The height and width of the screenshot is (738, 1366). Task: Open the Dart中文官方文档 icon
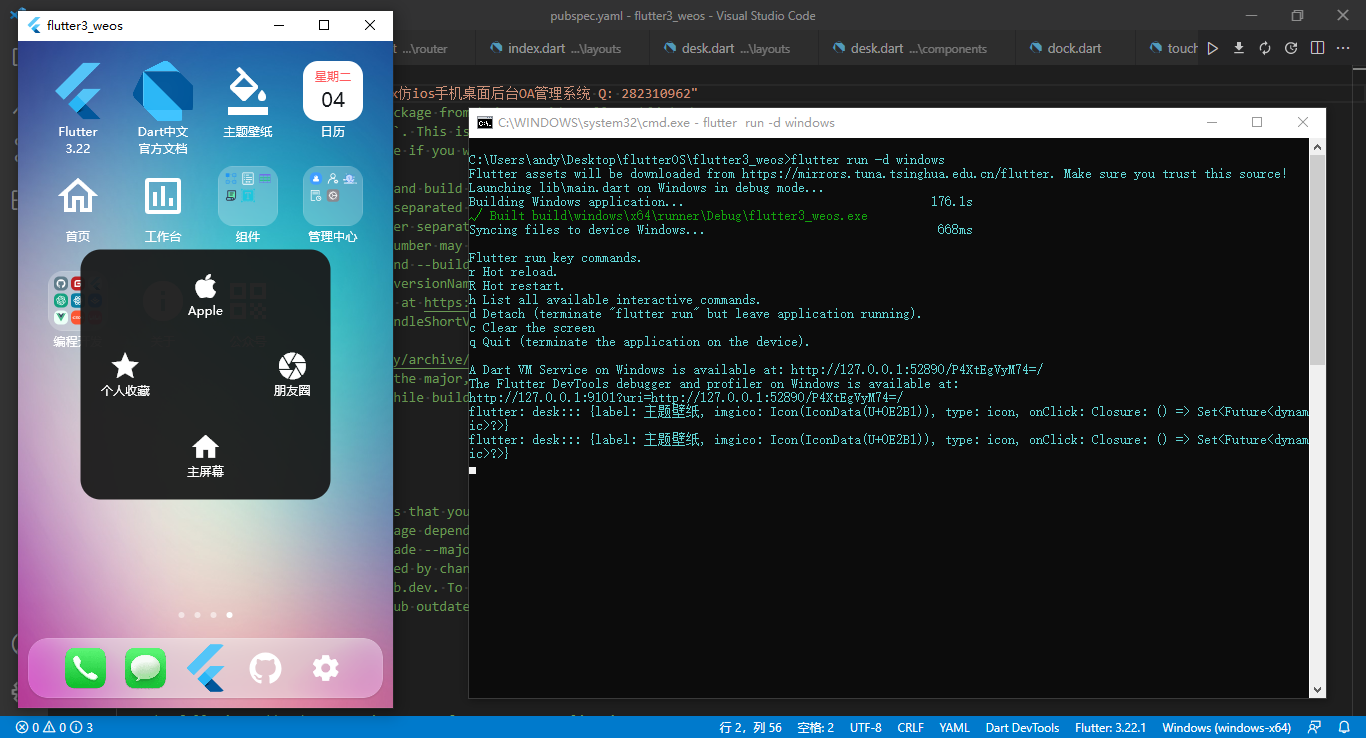coord(163,91)
